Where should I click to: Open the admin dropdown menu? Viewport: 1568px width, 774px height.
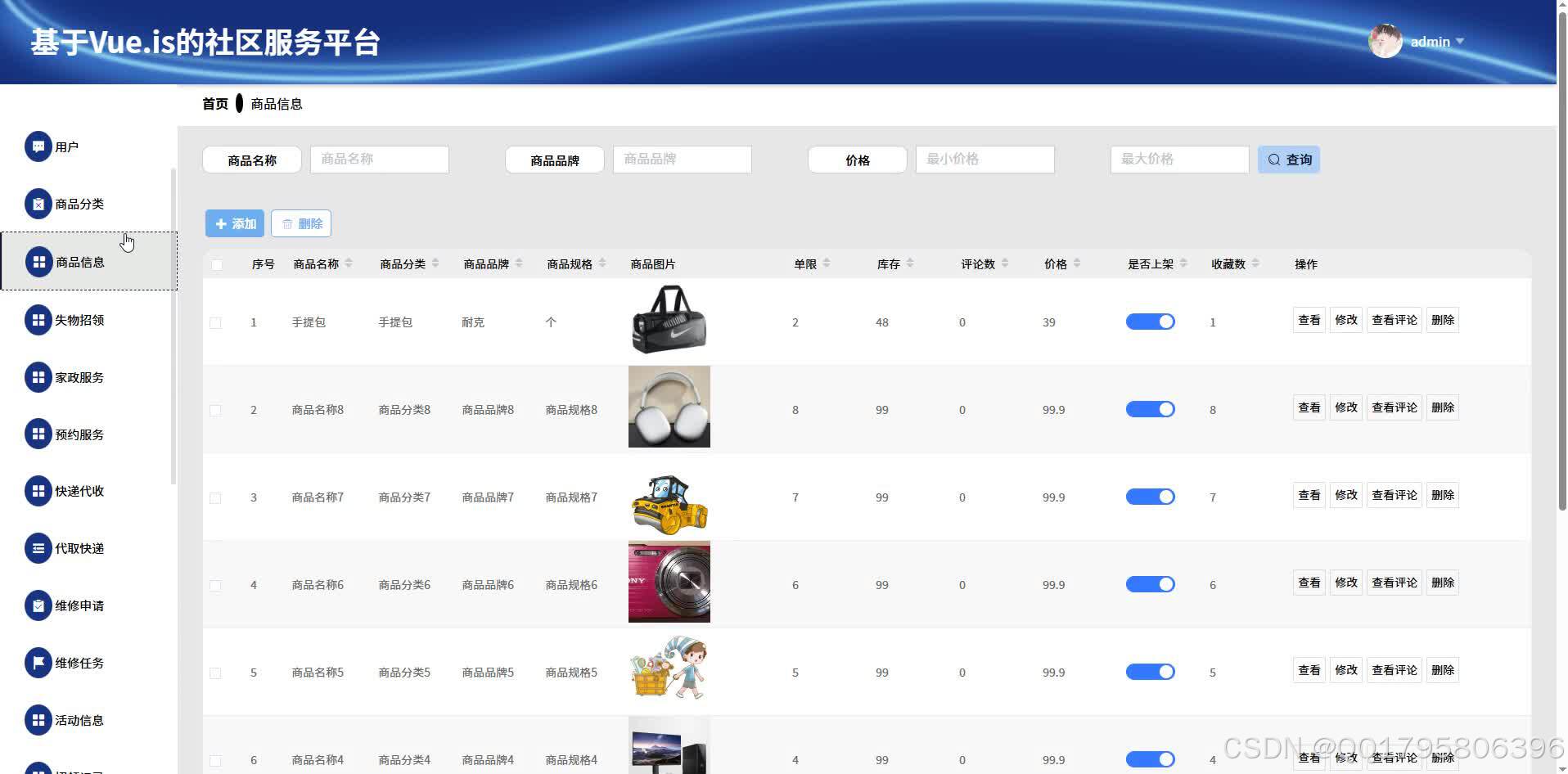pyautogui.click(x=1437, y=42)
